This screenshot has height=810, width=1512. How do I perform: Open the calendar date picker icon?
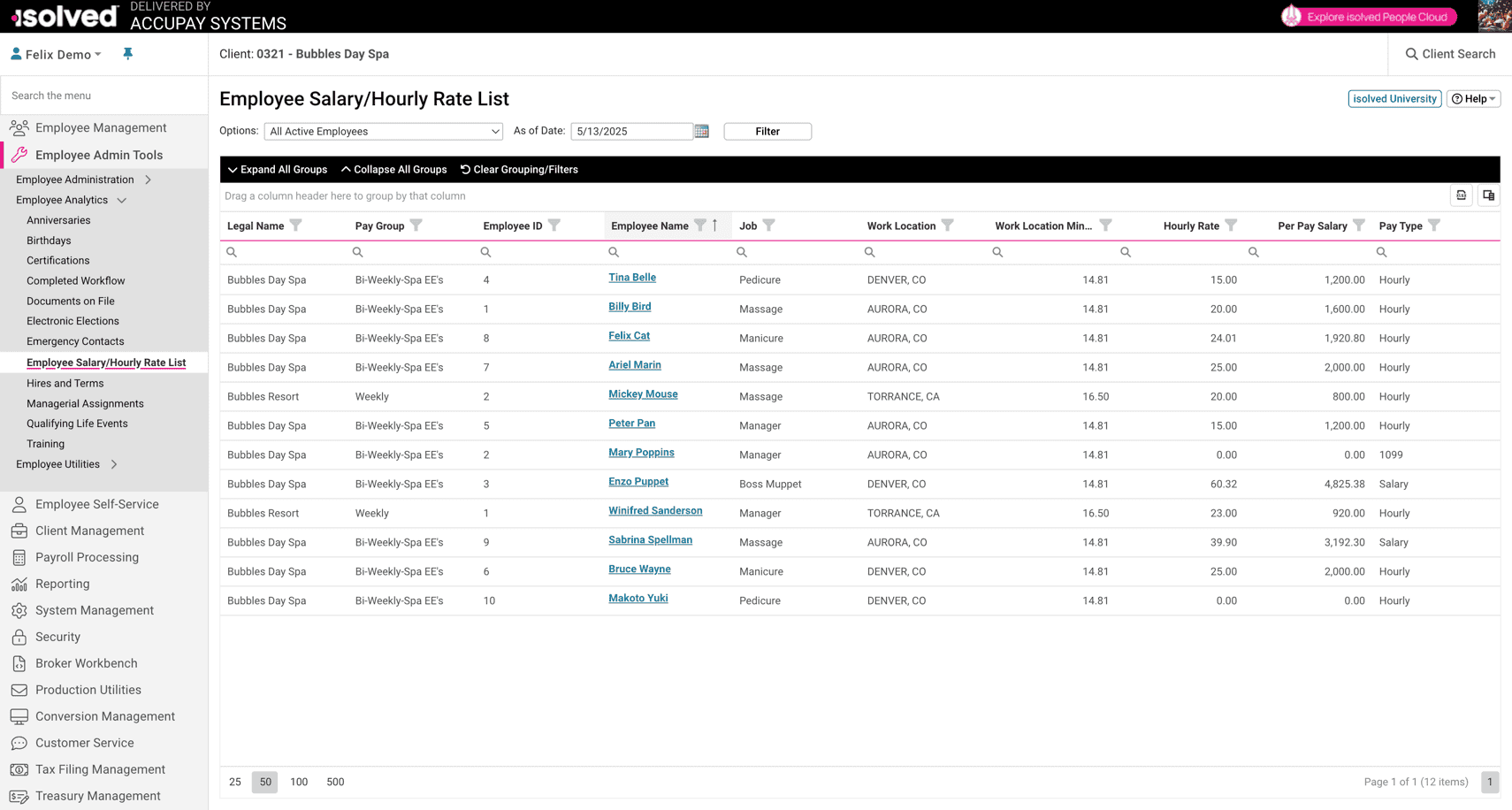tap(702, 131)
